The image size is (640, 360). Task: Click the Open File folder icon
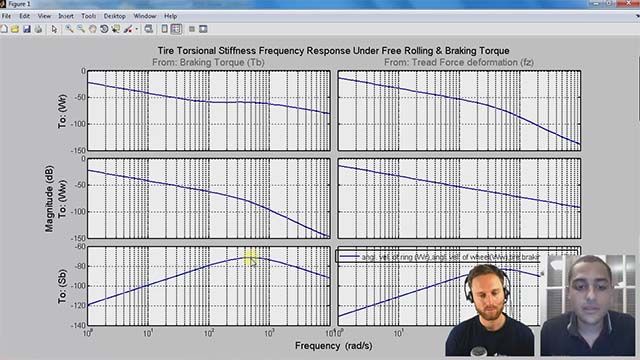point(15,29)
